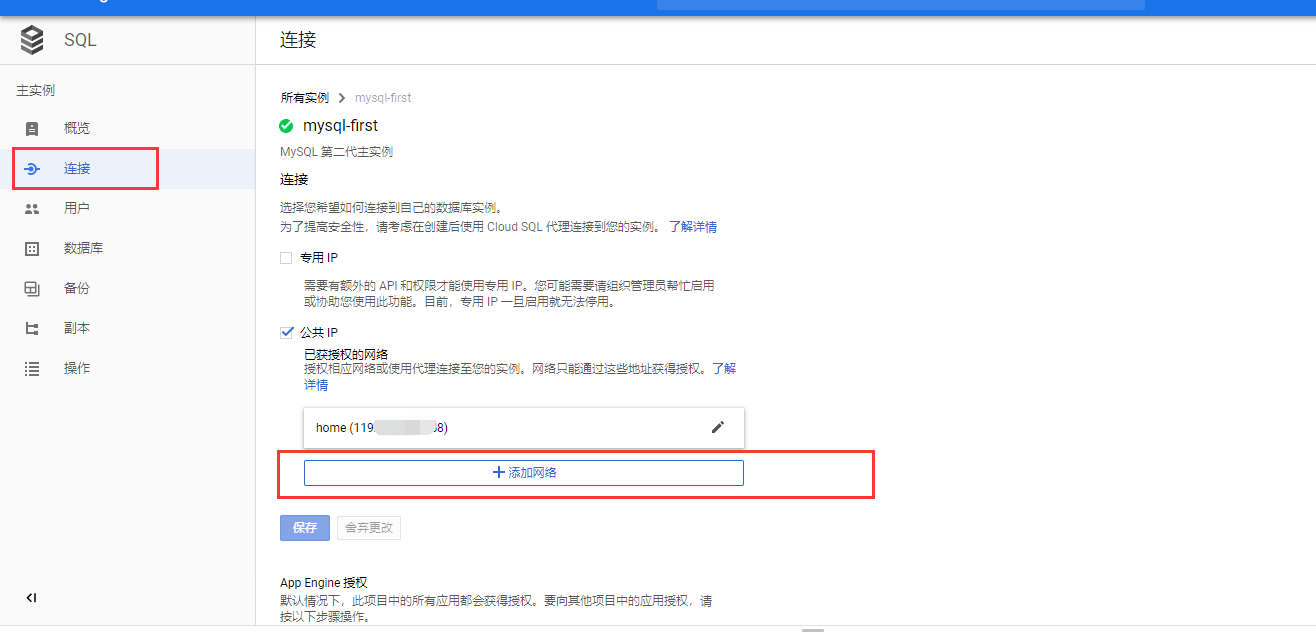Open 概览 in the sidebar menu
This screenshot has height=632, width=1316.
click(77, 128)
